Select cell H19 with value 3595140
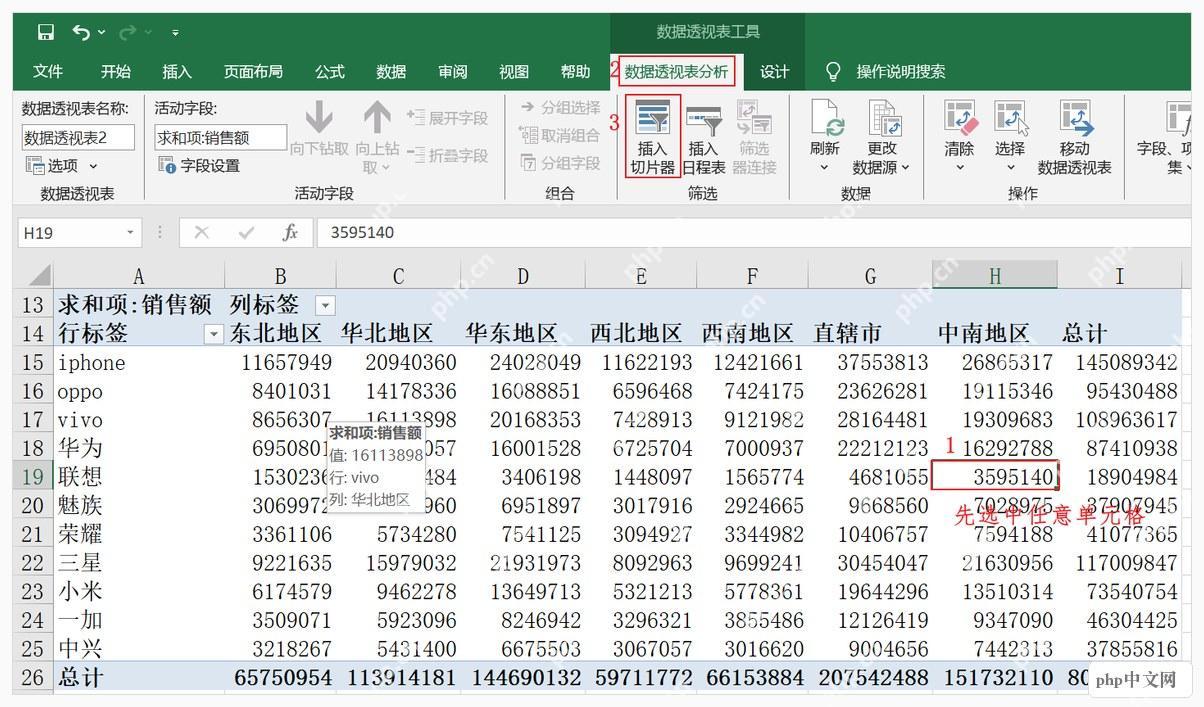Viewport: 1204px width, 707px height. coord(995,476)
